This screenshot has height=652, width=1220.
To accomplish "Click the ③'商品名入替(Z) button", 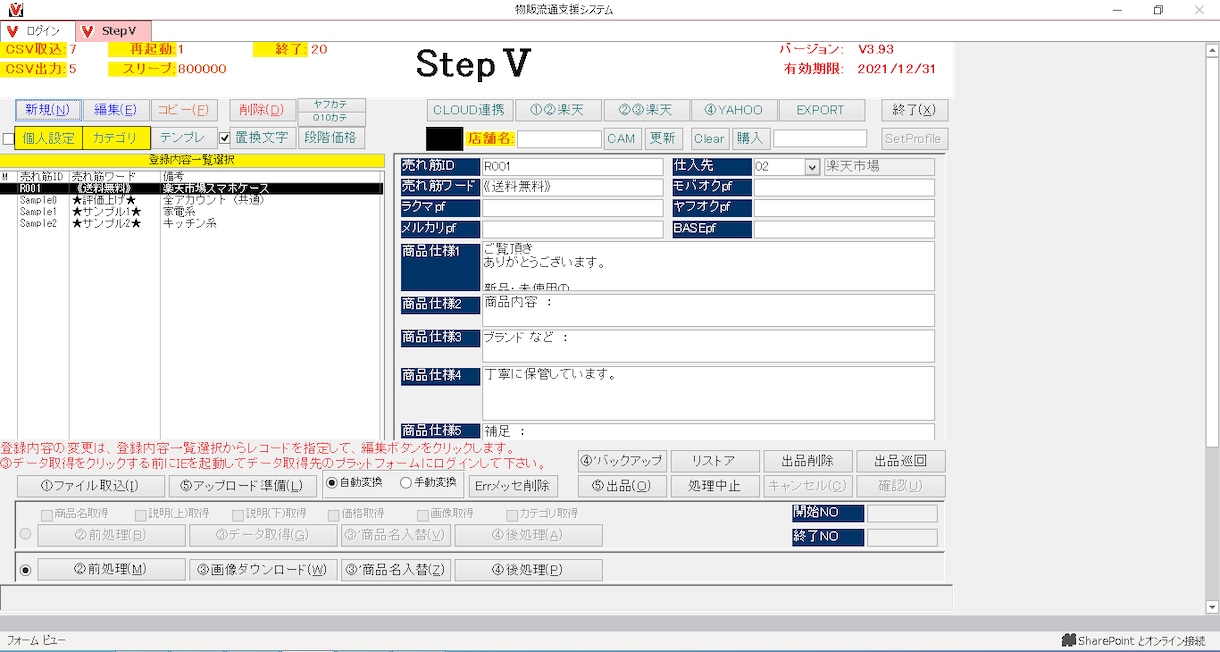I will pyautogui.click(x=396, y=570).
